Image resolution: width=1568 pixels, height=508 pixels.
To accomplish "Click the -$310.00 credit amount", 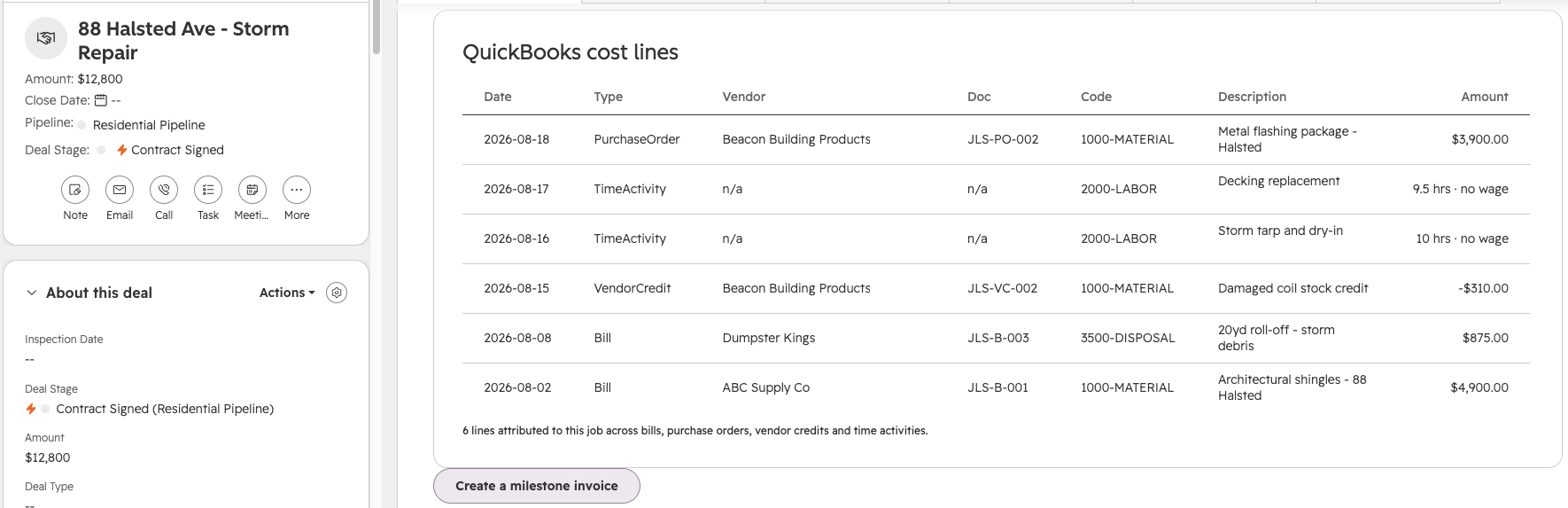I will [x=1483, y=288].
